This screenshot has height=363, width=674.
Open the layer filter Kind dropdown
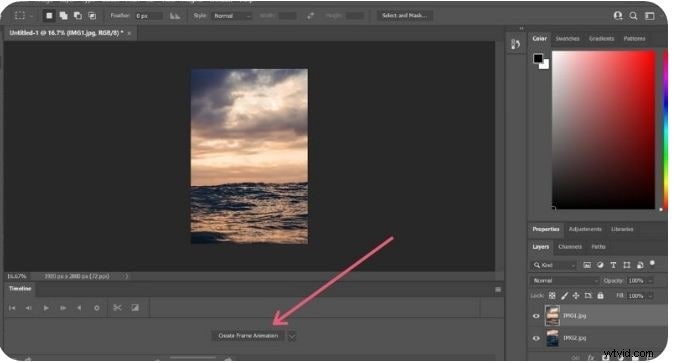tap(554, 265)
